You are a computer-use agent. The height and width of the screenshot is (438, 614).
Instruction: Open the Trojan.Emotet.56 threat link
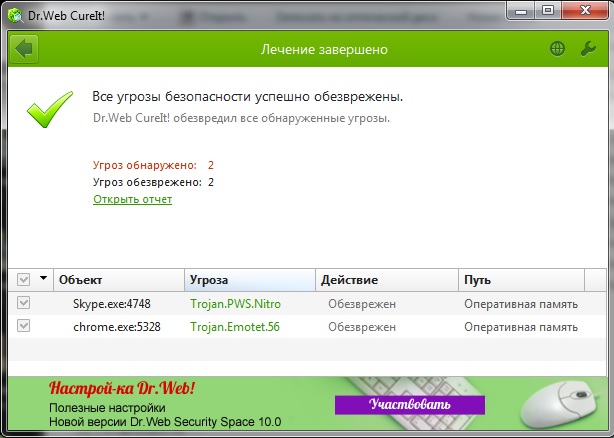[x=237, y=326]
